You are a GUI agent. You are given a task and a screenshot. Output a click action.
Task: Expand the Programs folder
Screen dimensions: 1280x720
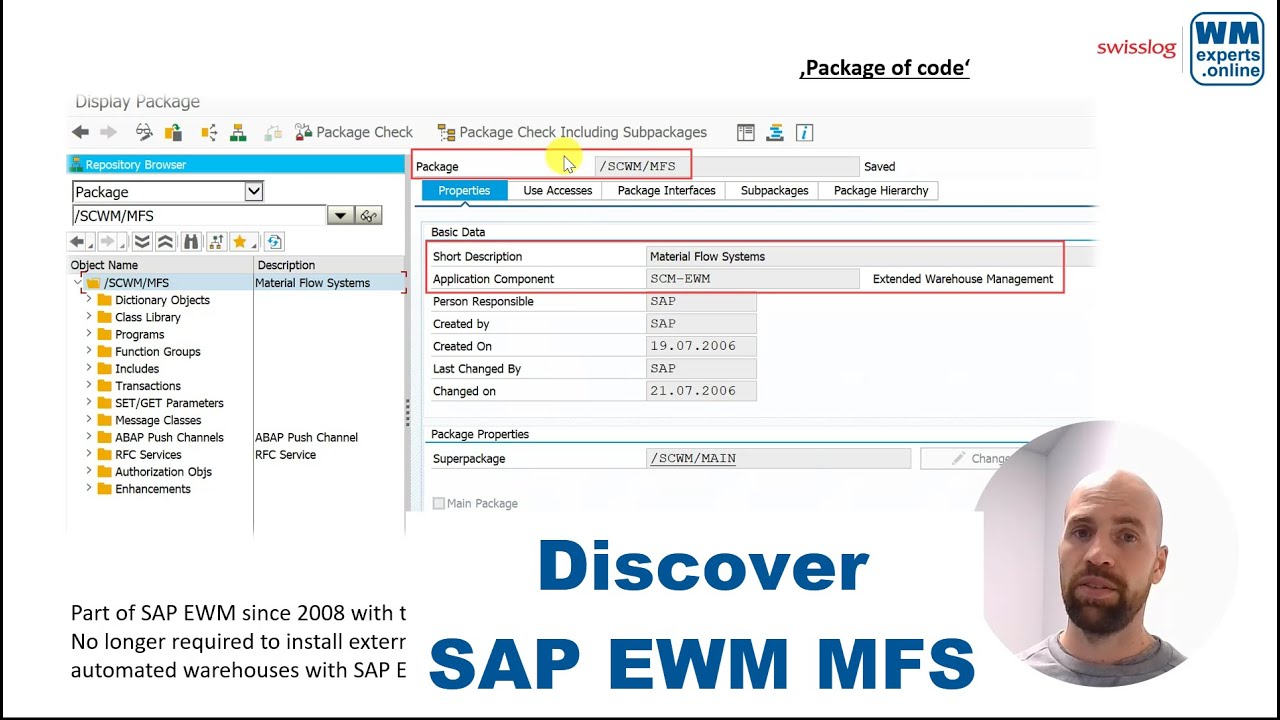(89, 334)
